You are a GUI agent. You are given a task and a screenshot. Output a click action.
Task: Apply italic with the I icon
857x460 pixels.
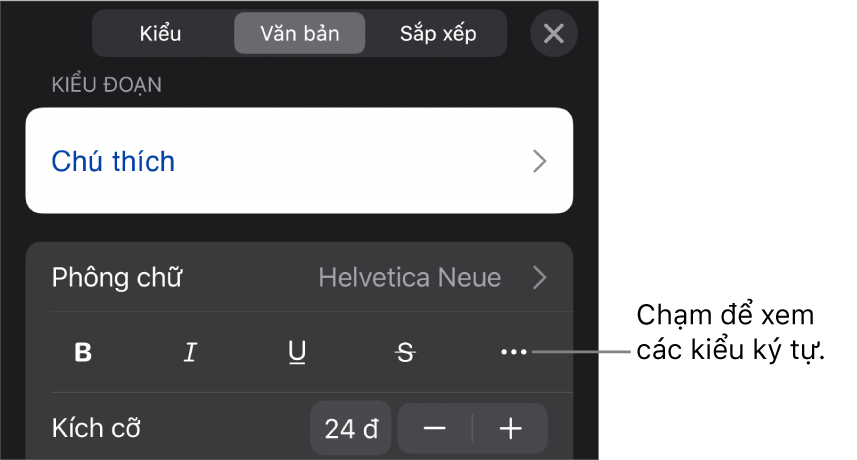(x=190, y=352)
